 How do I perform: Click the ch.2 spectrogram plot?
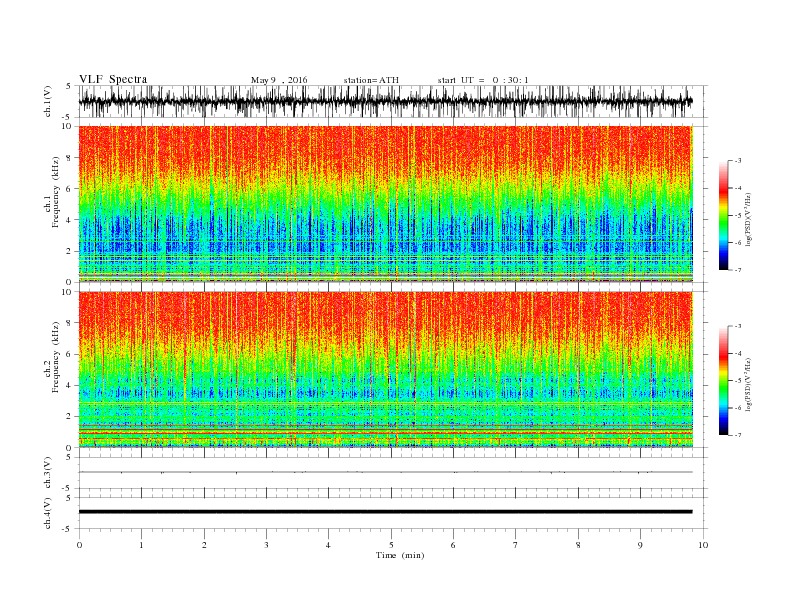[386, 369]
